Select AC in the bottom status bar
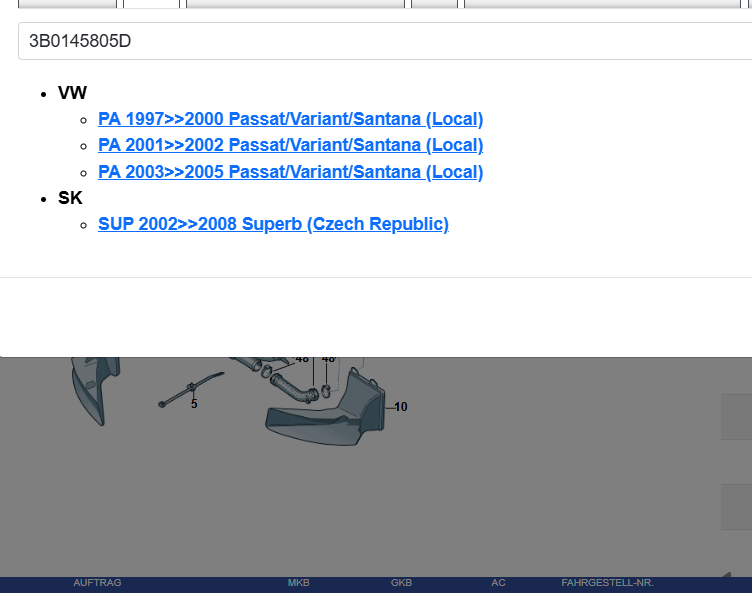The image size is (752, 593). pyautogui.click(x=498, y=583)
